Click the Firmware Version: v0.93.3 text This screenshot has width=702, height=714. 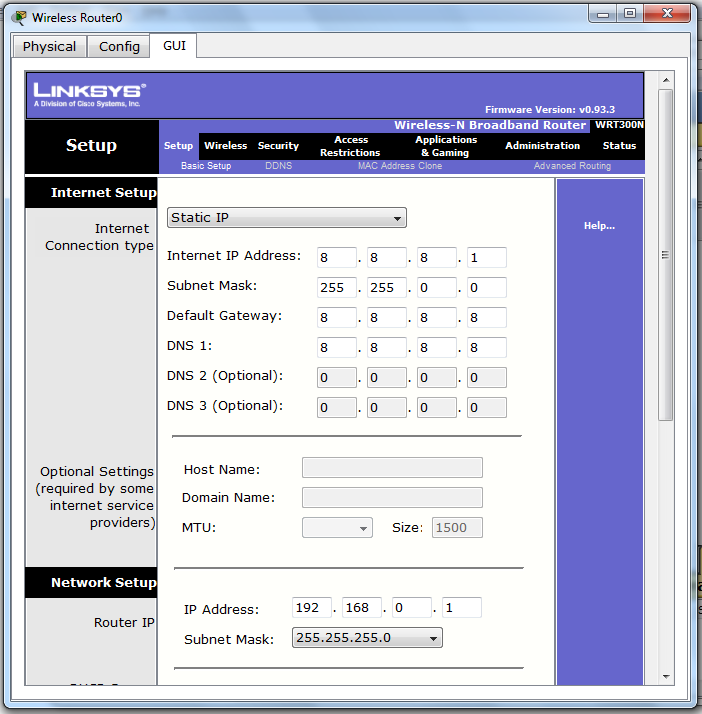(550, 110)
